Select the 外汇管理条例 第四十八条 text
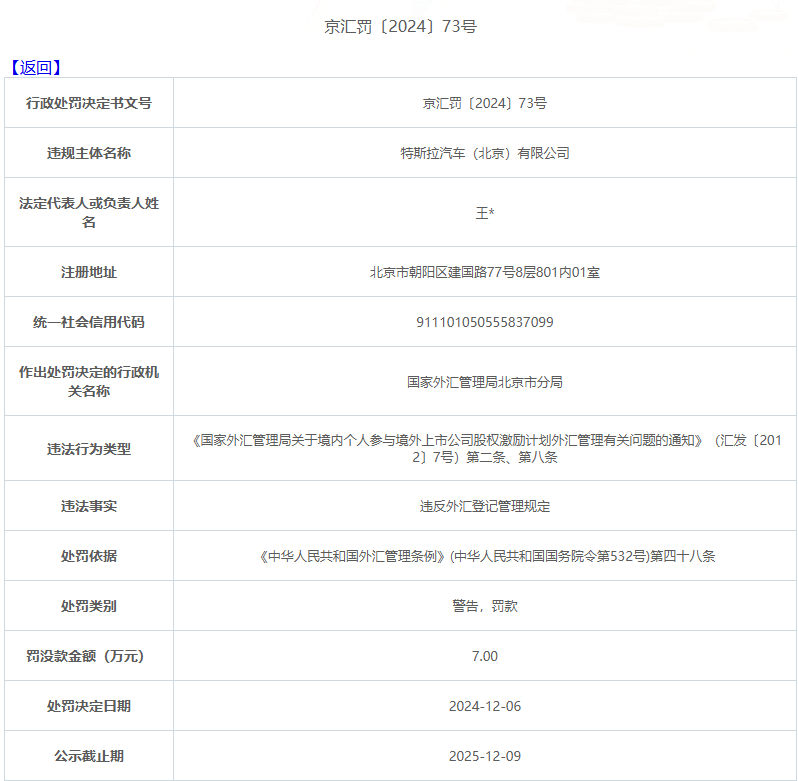This screenshot has width=798, height=781. click(x=487, y=556)
